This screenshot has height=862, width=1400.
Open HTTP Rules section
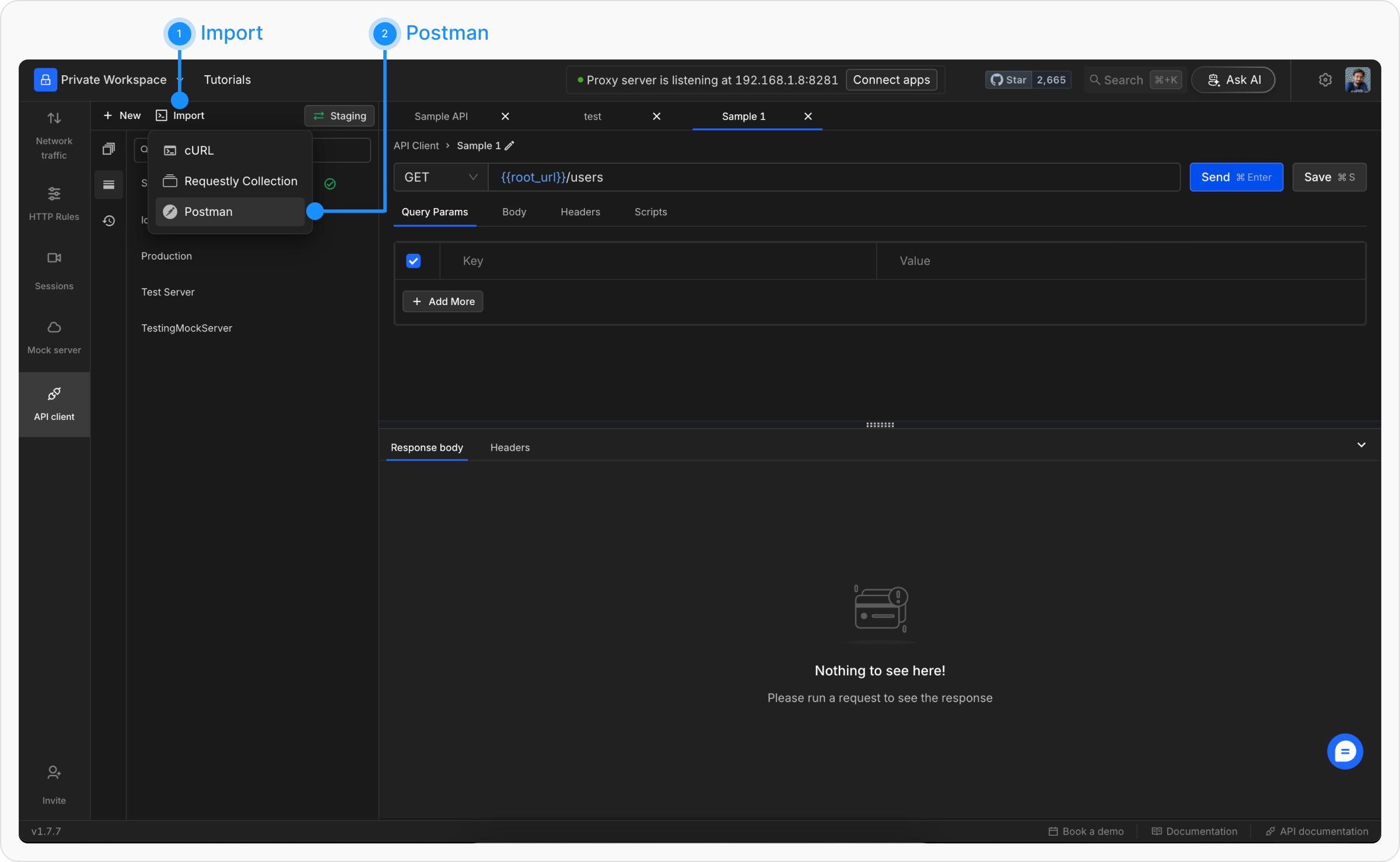(54, 203)
